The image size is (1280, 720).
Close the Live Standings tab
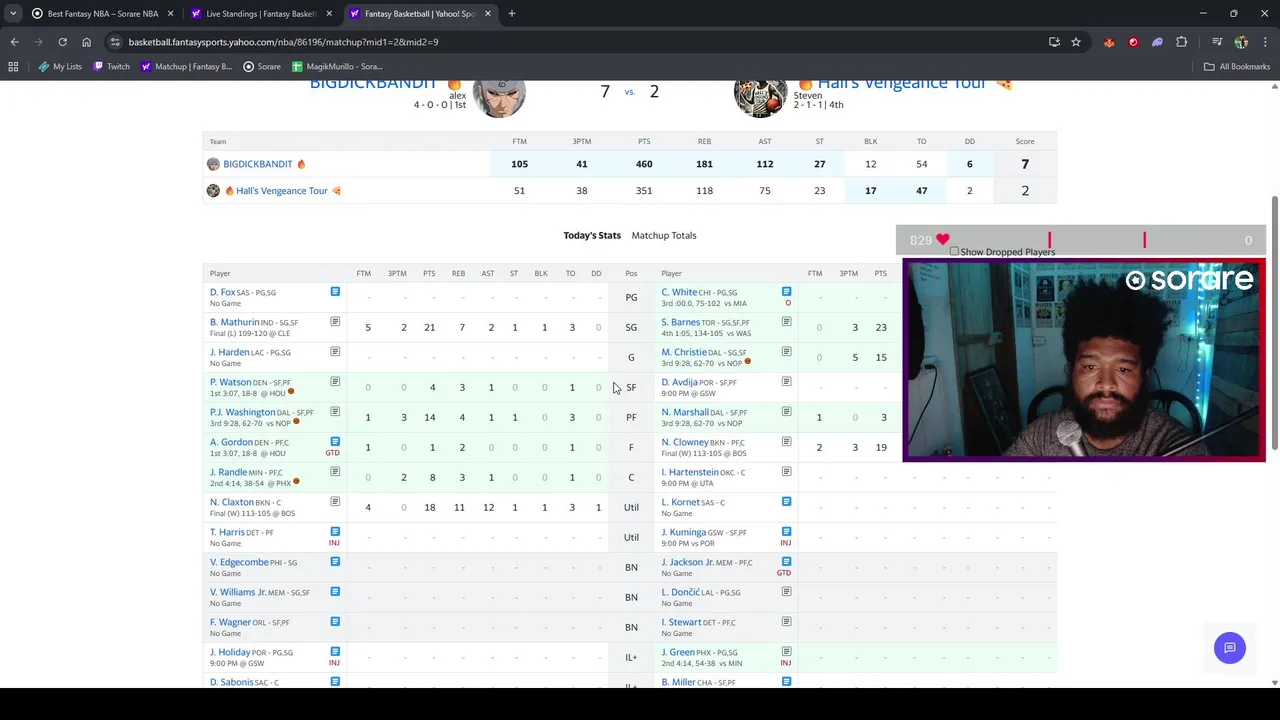(329, 13)
